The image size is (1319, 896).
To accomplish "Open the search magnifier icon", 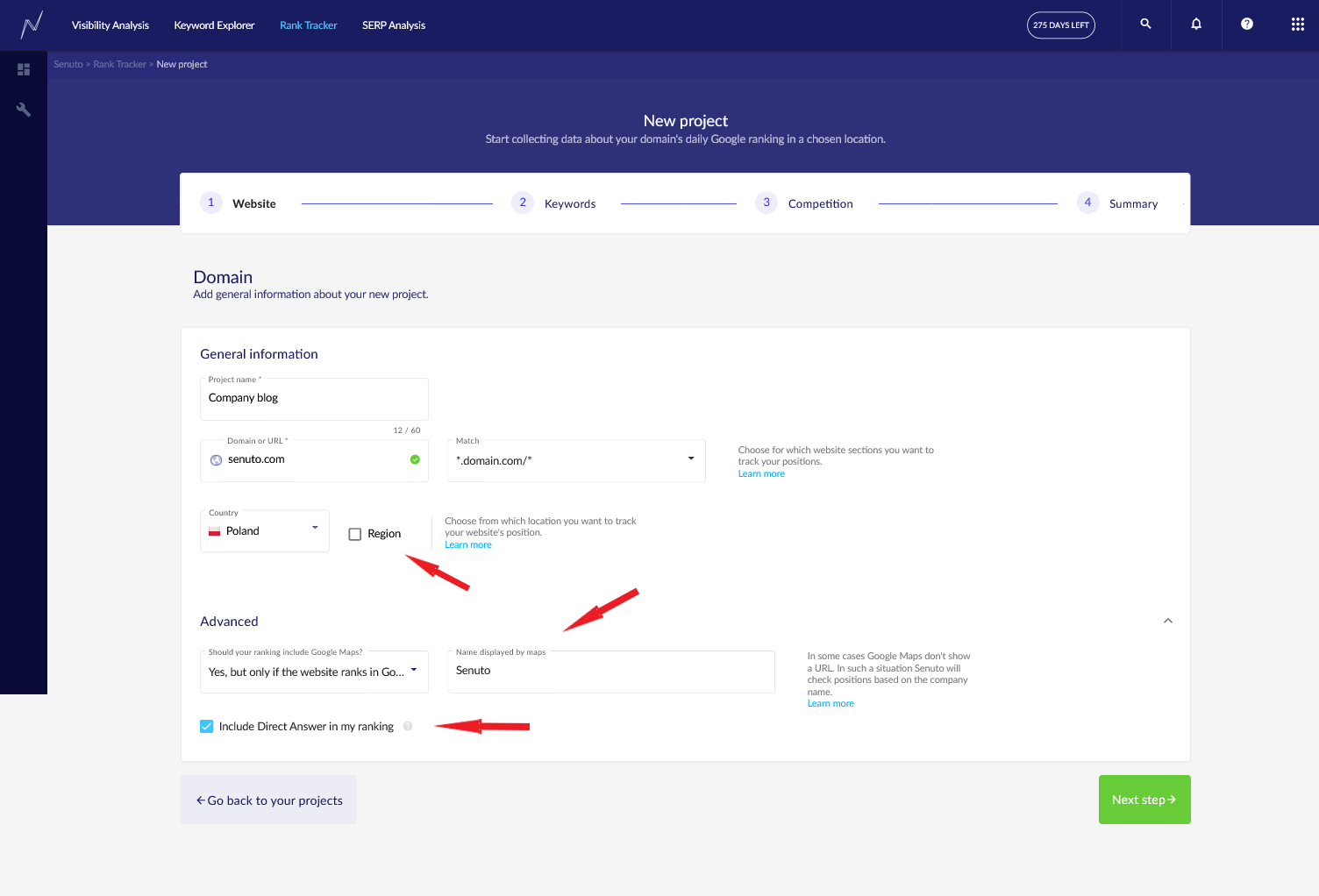I will pos(1145,25).
